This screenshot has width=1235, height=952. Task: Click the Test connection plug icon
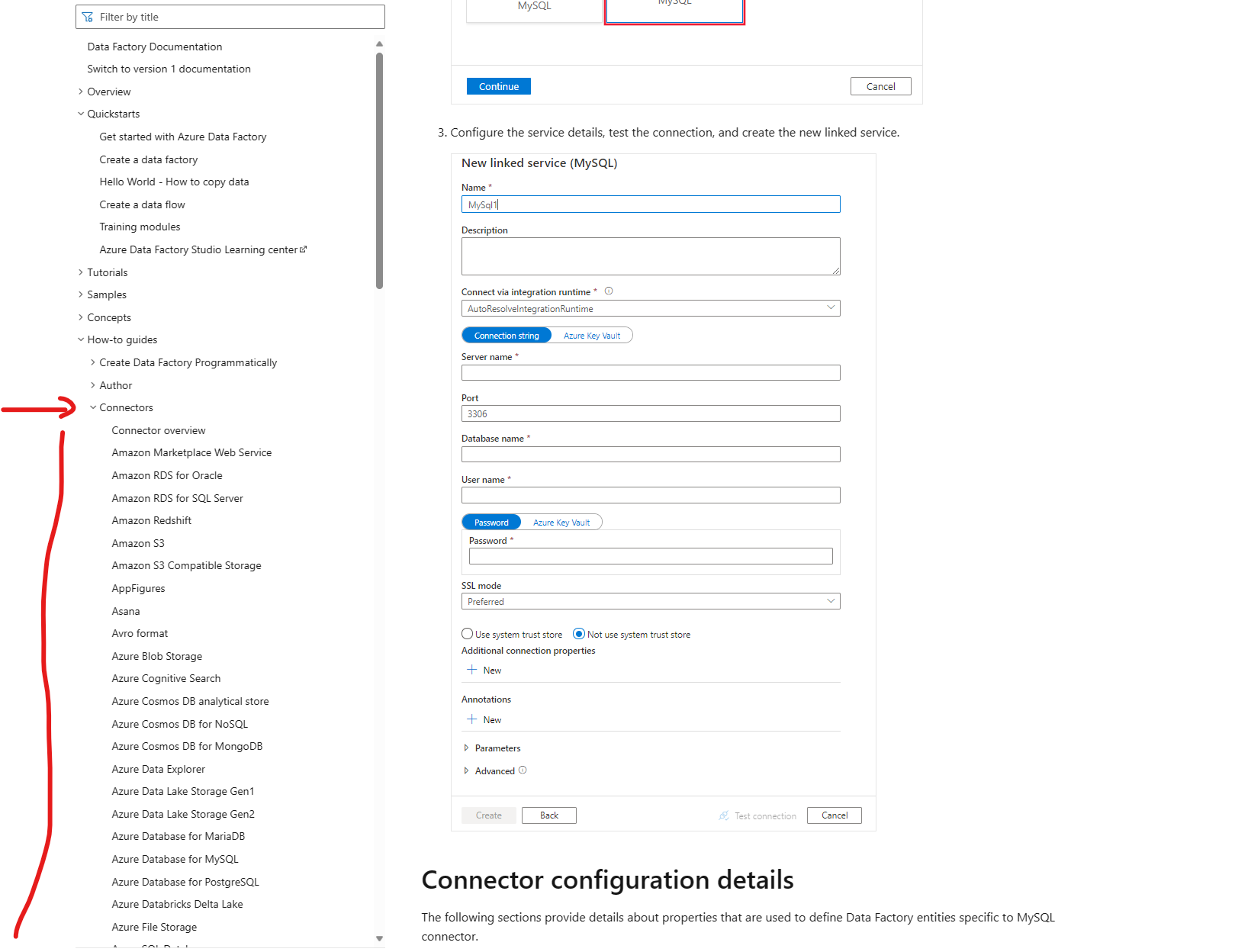[724, 815]
